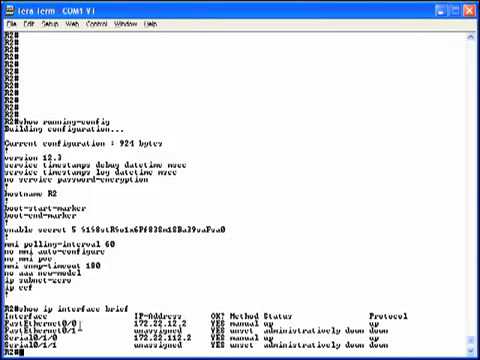Minimize the Tera Term window
Viewport: 480px width, 360px height.
[441, 11]
